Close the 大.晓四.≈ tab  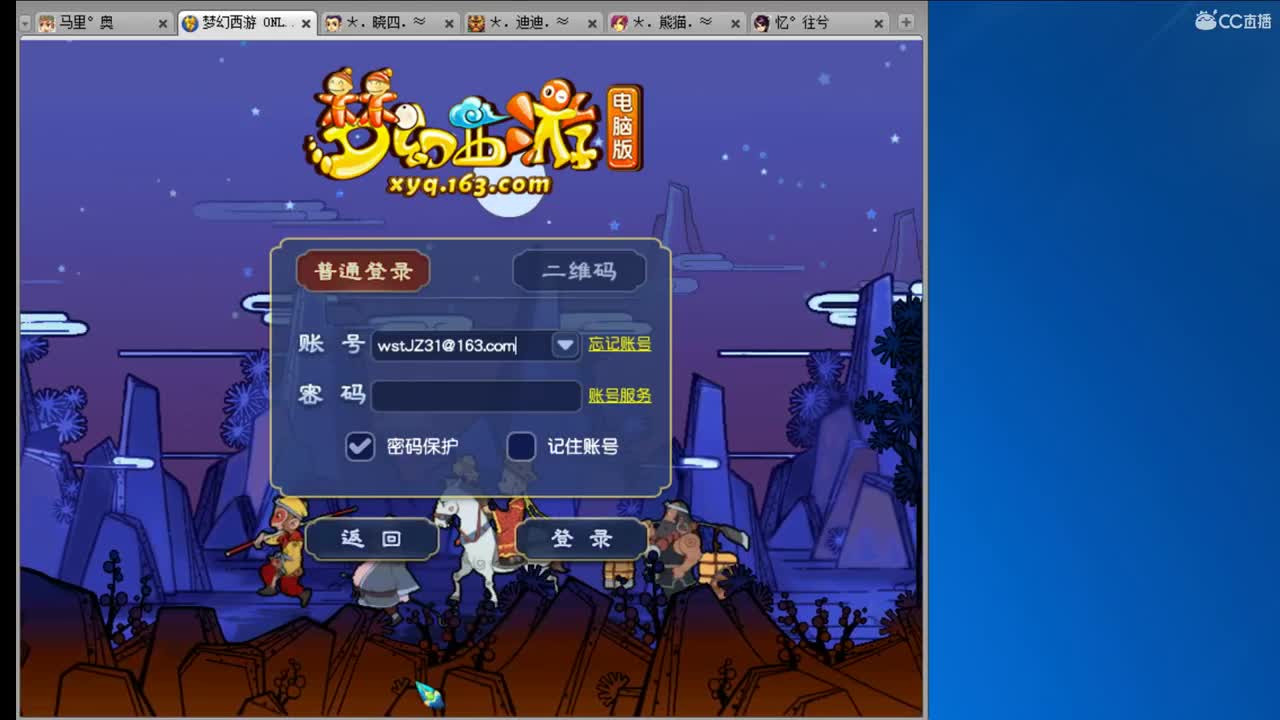449,23
